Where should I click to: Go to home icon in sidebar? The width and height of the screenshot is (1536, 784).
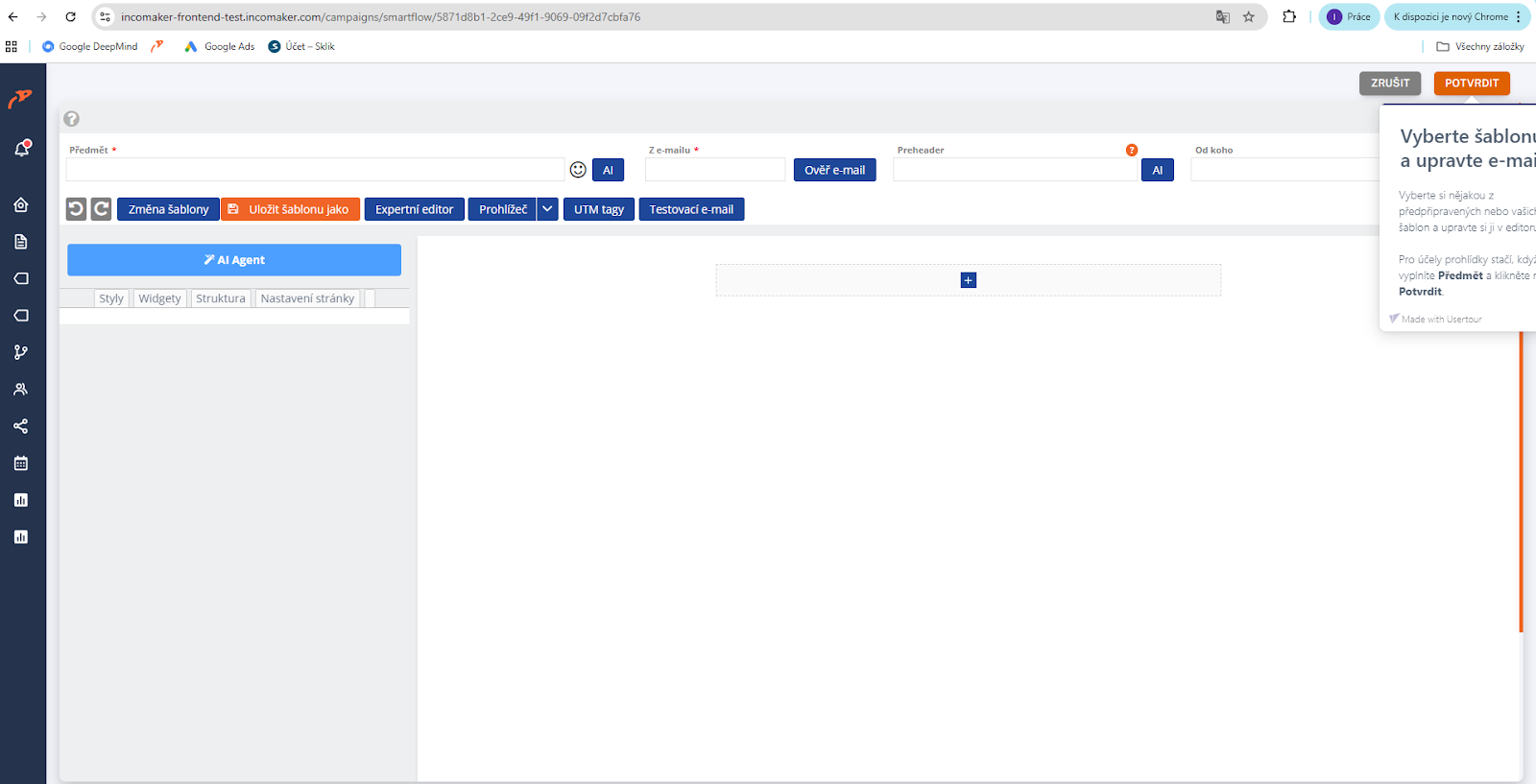point(21,204)
